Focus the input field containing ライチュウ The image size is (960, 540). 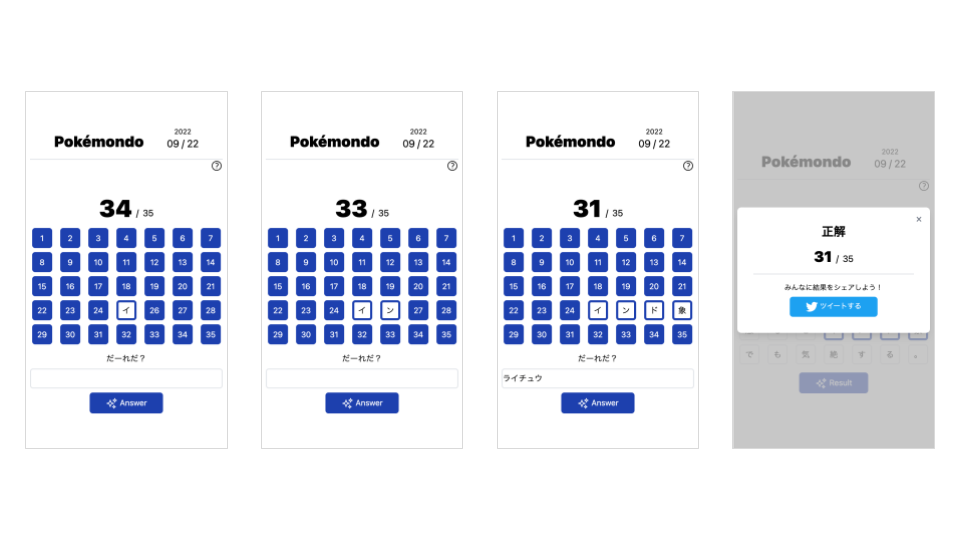[598, 378]
